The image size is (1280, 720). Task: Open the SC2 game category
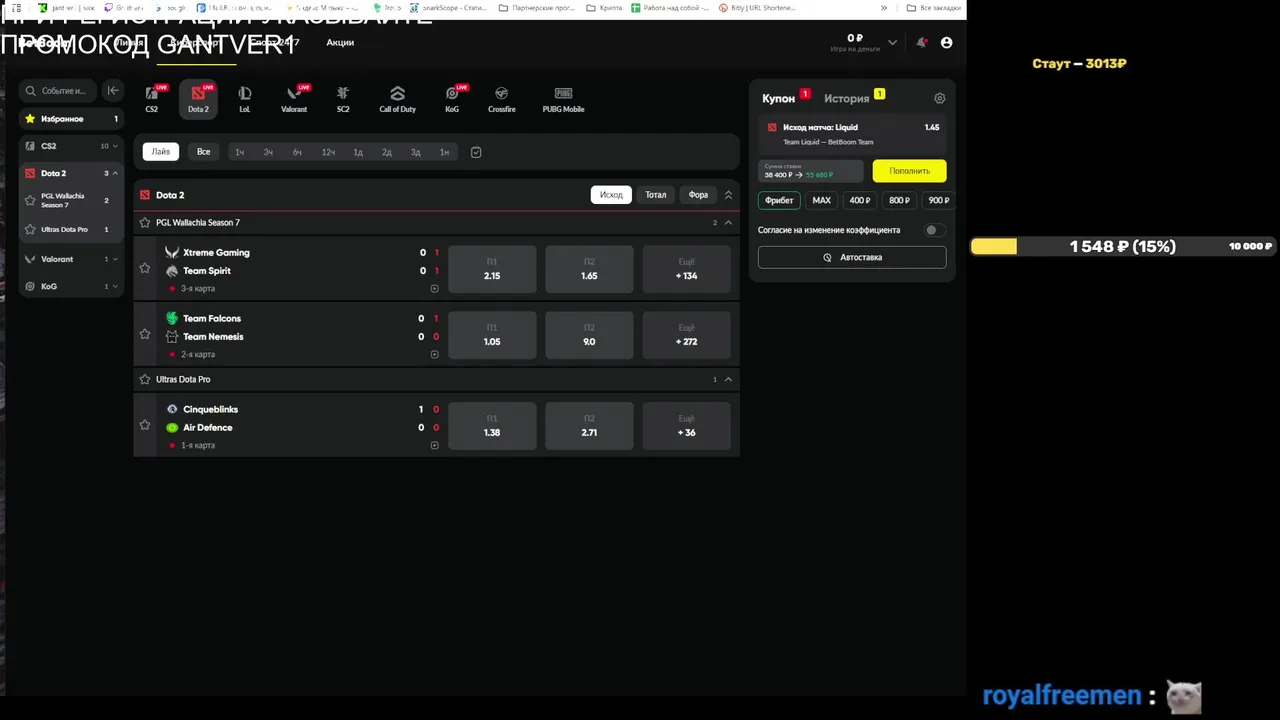pos(343,99)
